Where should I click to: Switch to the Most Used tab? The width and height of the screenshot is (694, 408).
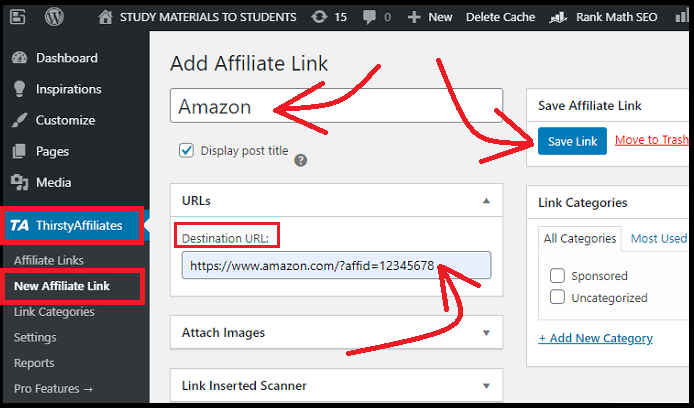659,239
